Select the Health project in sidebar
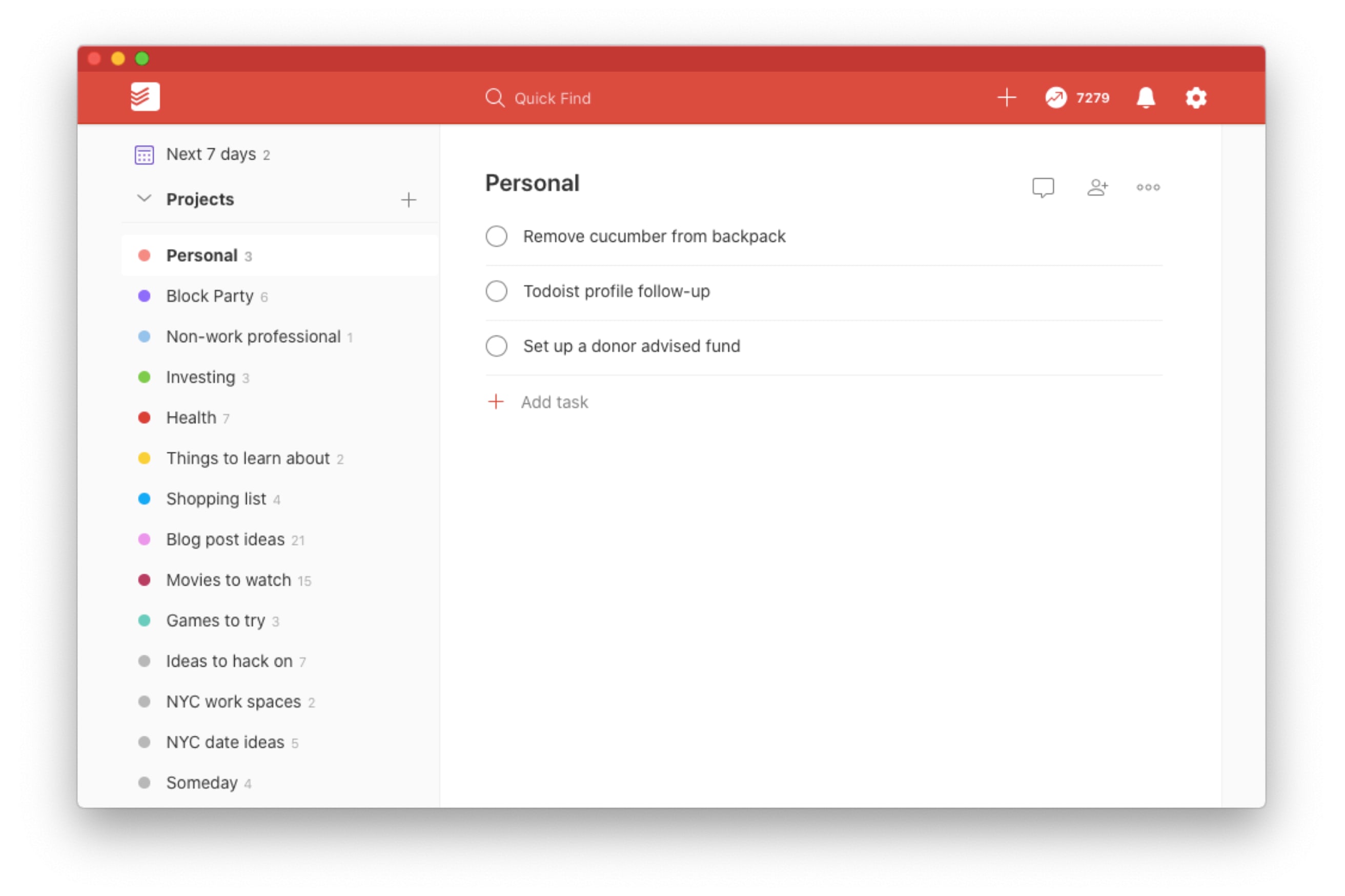Screen dimensions: 1345x896 (191, 417)
